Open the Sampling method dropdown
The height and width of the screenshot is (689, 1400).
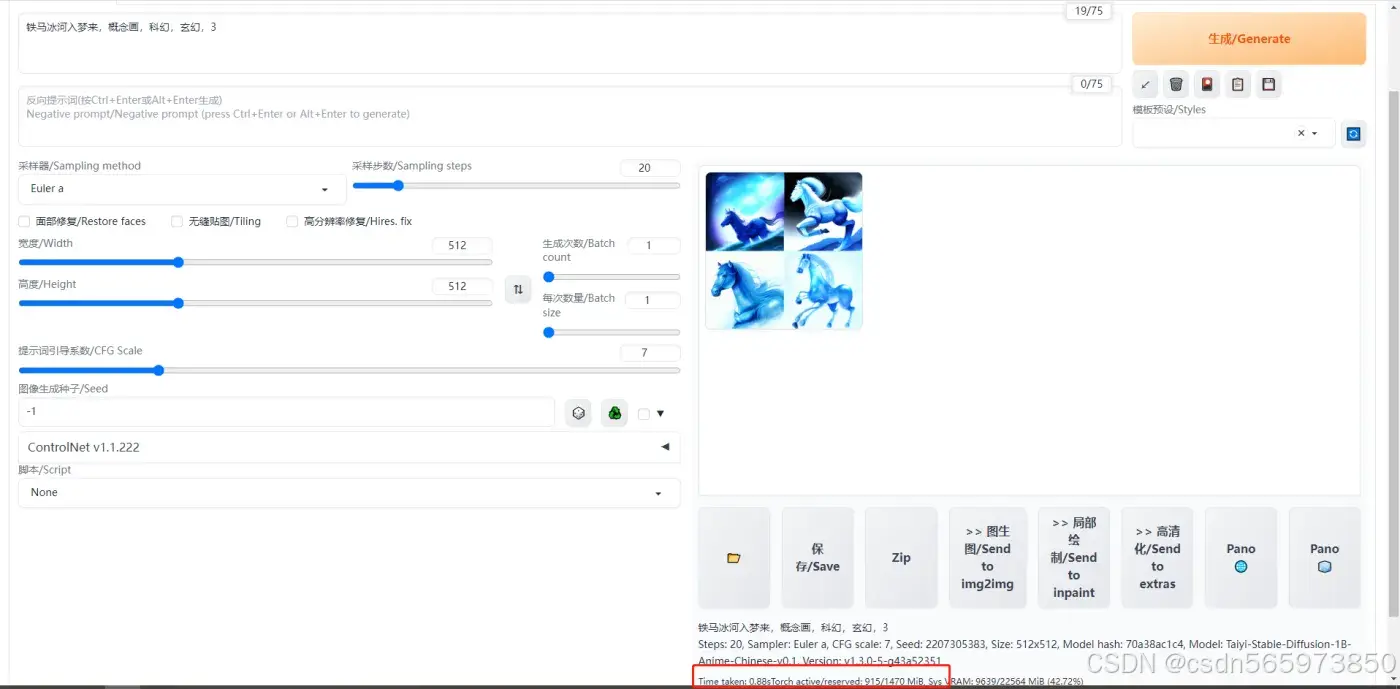(x=182, y=189)
